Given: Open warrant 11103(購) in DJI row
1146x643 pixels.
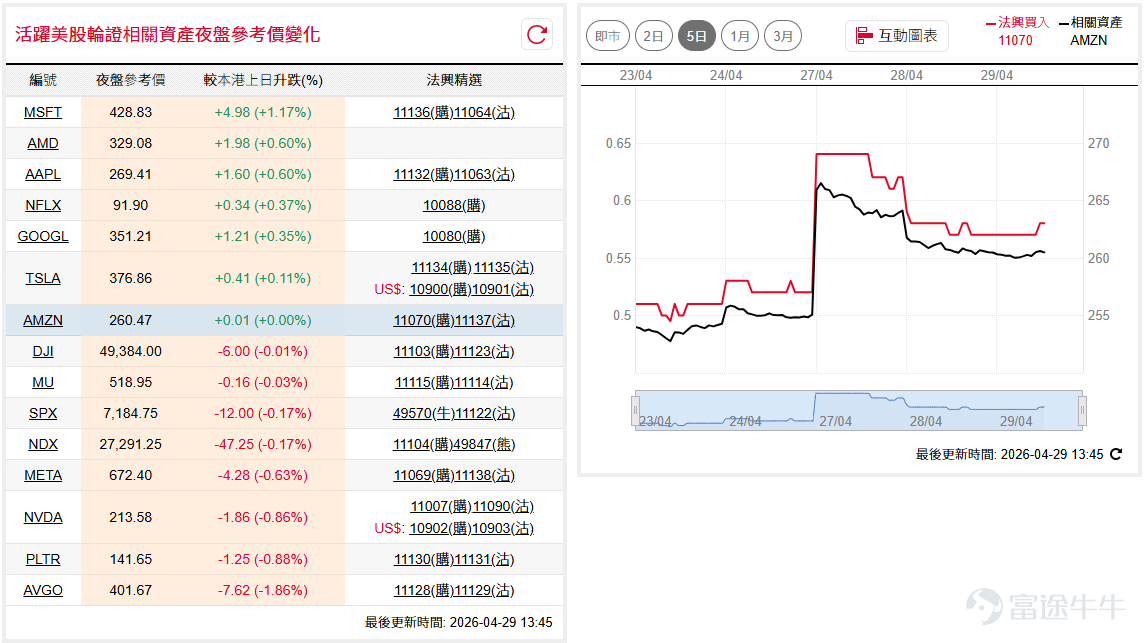Looking at the screenshot, I should [x=424, y=351].
